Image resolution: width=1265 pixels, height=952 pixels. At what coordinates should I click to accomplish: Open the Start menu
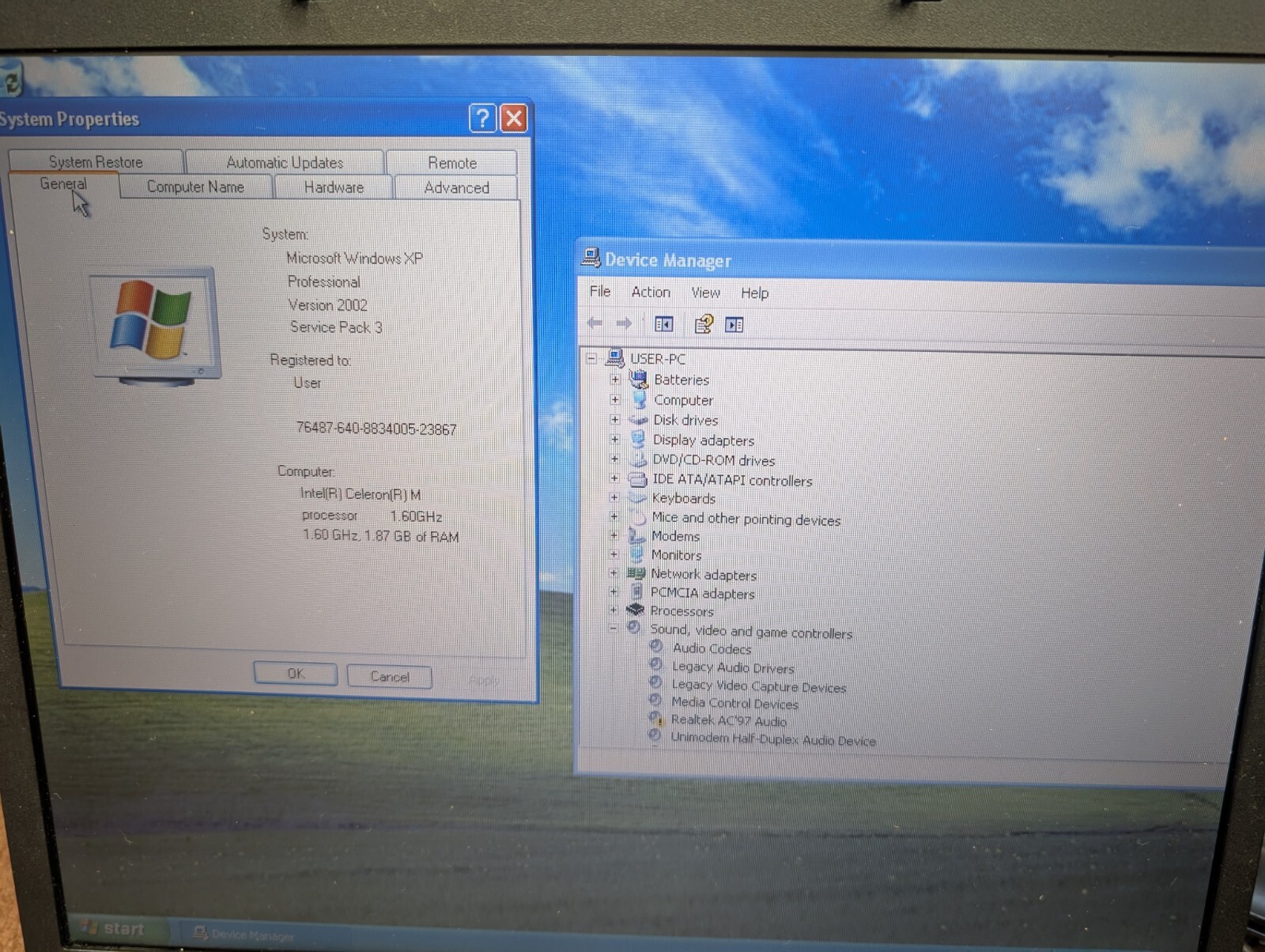[119, 928]
